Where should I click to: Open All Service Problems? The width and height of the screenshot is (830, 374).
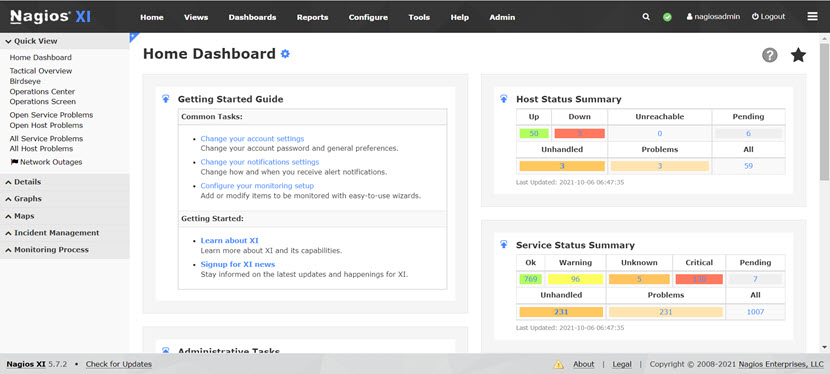[x=46, y=139]
